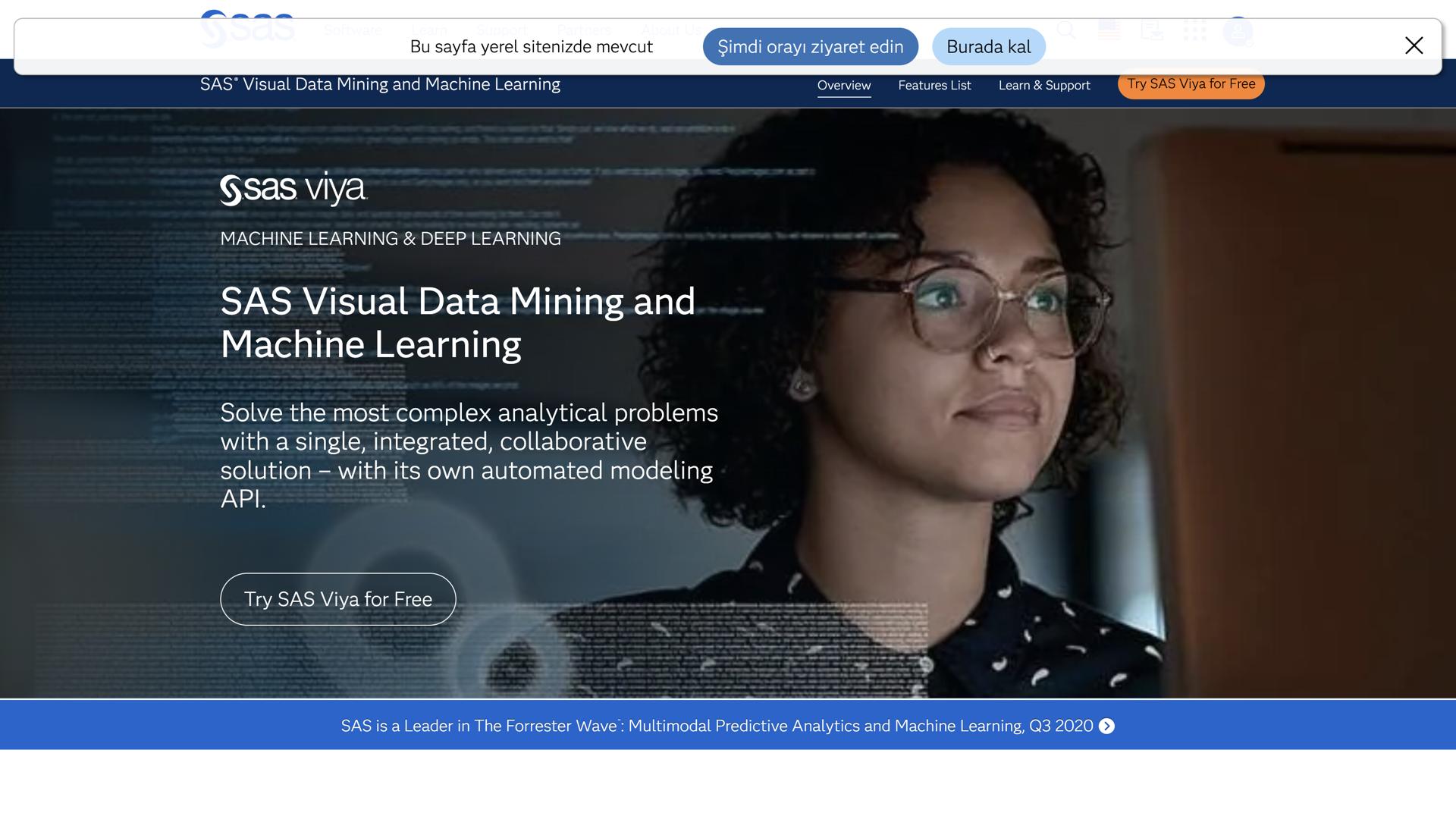The width and height of the screenshot is (1456, 819).
Task: Open the site search magnifier
Action: click(x=1066, y=30)
